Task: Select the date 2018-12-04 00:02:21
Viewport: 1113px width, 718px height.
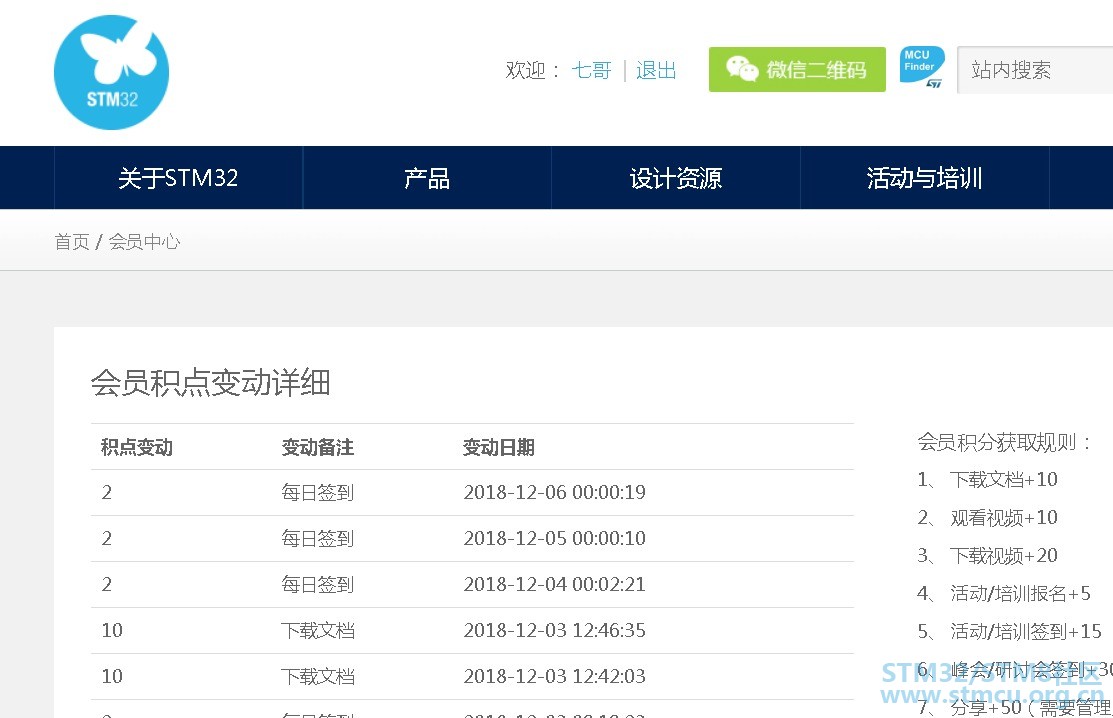Action: point(554,585)
